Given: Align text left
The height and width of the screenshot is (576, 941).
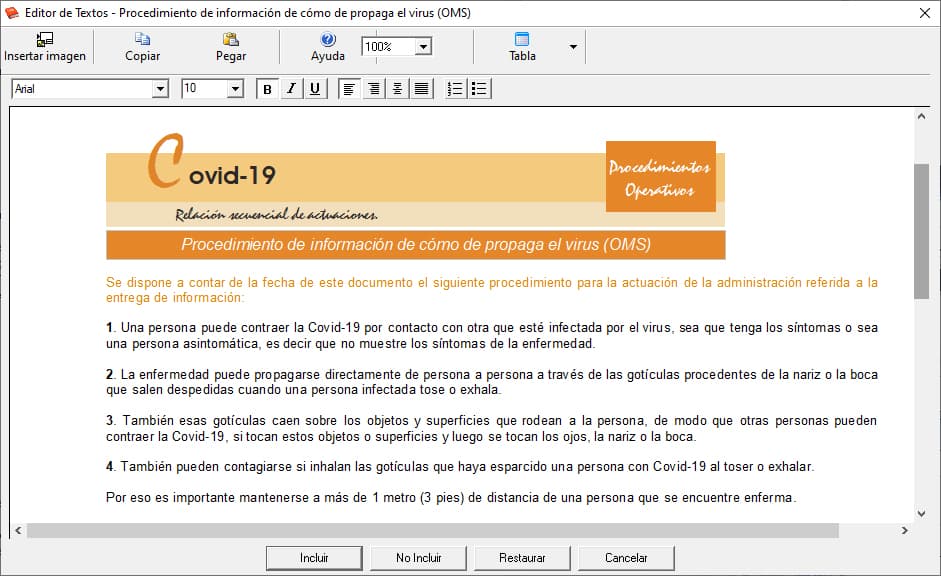Looking at the screenshot, I should click(349, 89).
